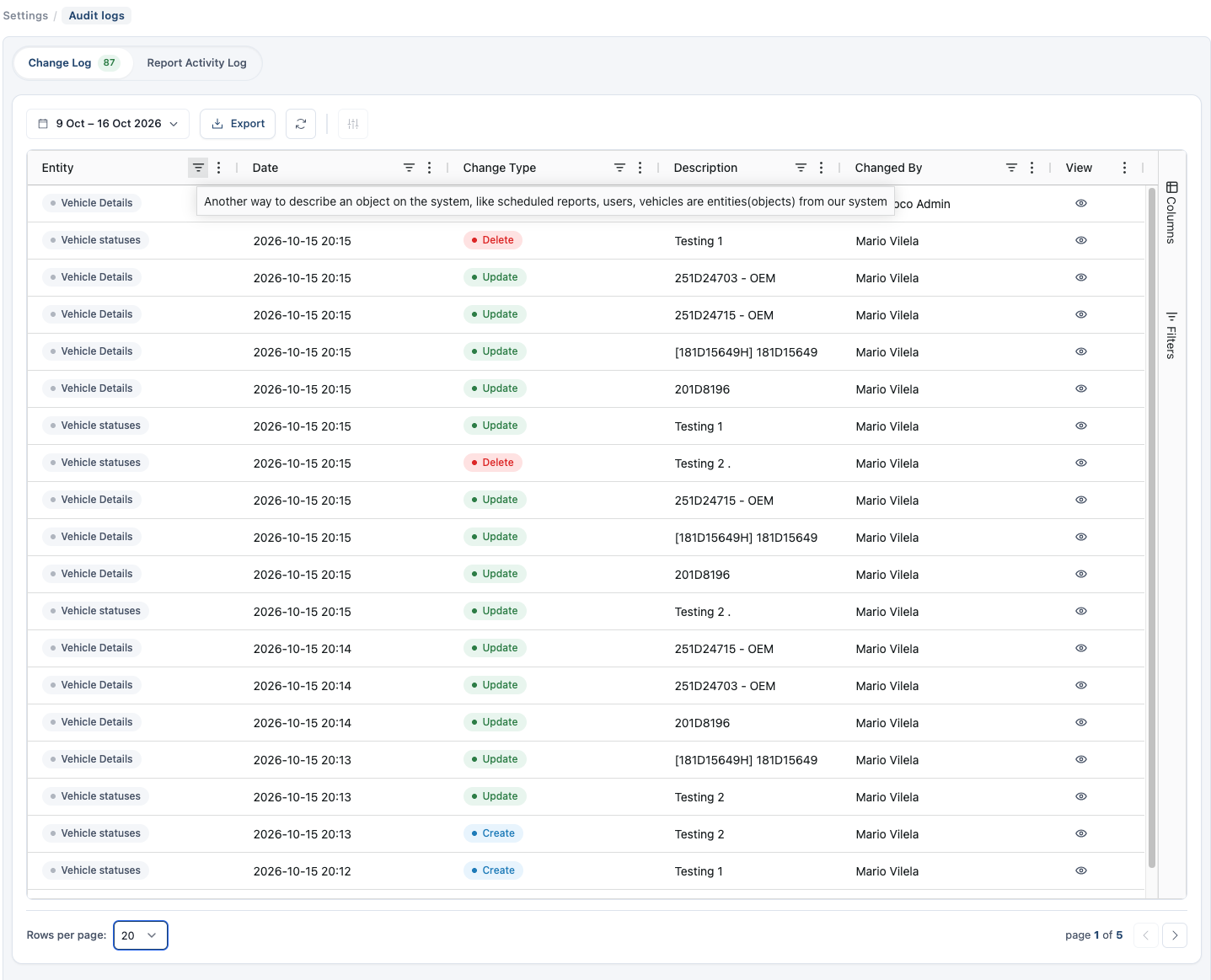1211x980 pixels.
Task: Switch to the Report Activity Log tab
Action: [196, 63]
